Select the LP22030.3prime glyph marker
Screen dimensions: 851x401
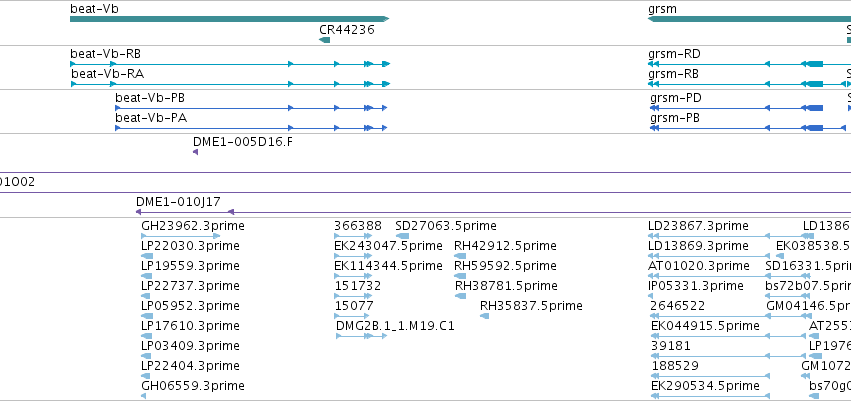147,256
